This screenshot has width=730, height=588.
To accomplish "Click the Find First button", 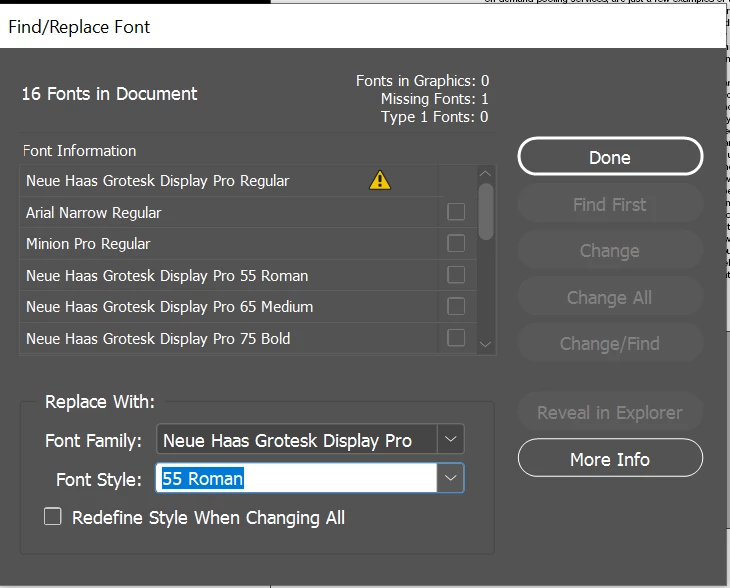I will (x=610, y=204).
